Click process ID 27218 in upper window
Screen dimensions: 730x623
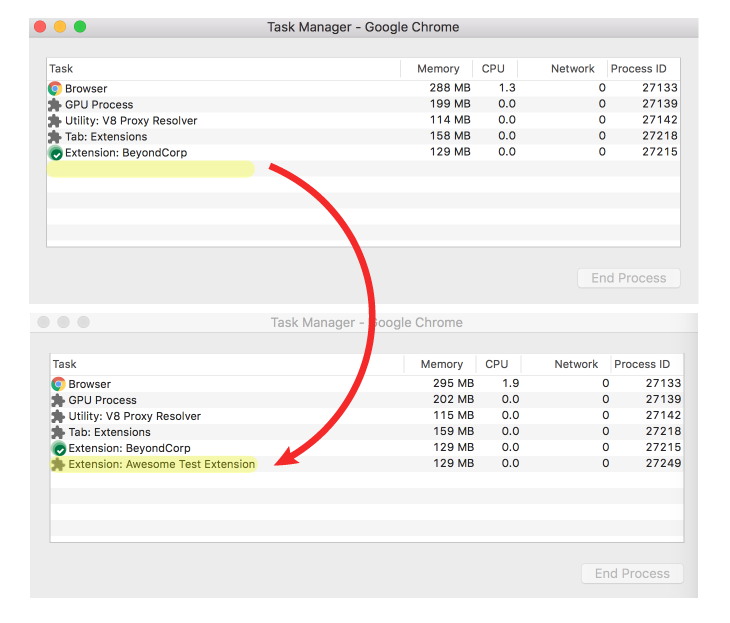(660, 136)
